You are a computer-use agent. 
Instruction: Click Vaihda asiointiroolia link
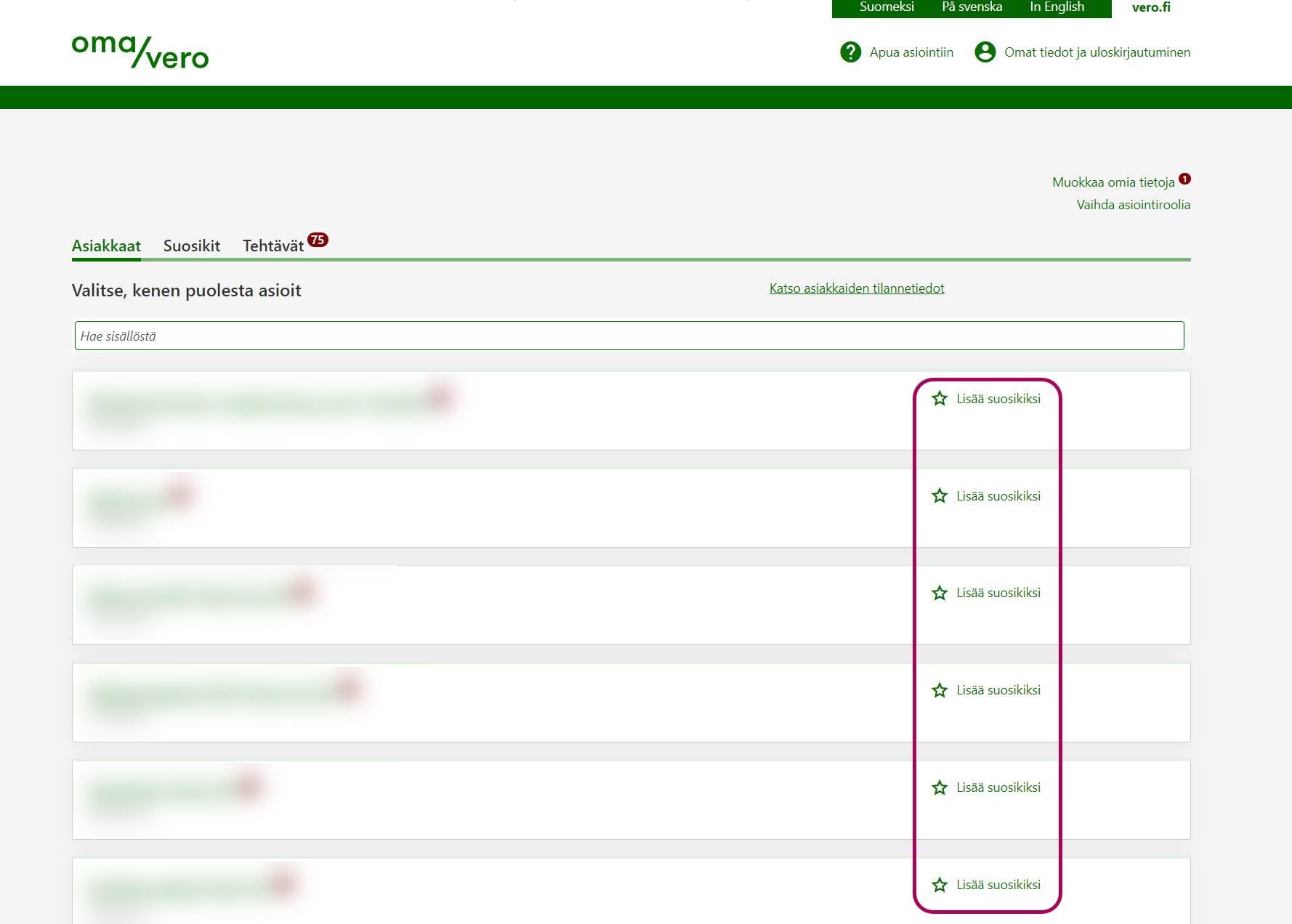1133,205
